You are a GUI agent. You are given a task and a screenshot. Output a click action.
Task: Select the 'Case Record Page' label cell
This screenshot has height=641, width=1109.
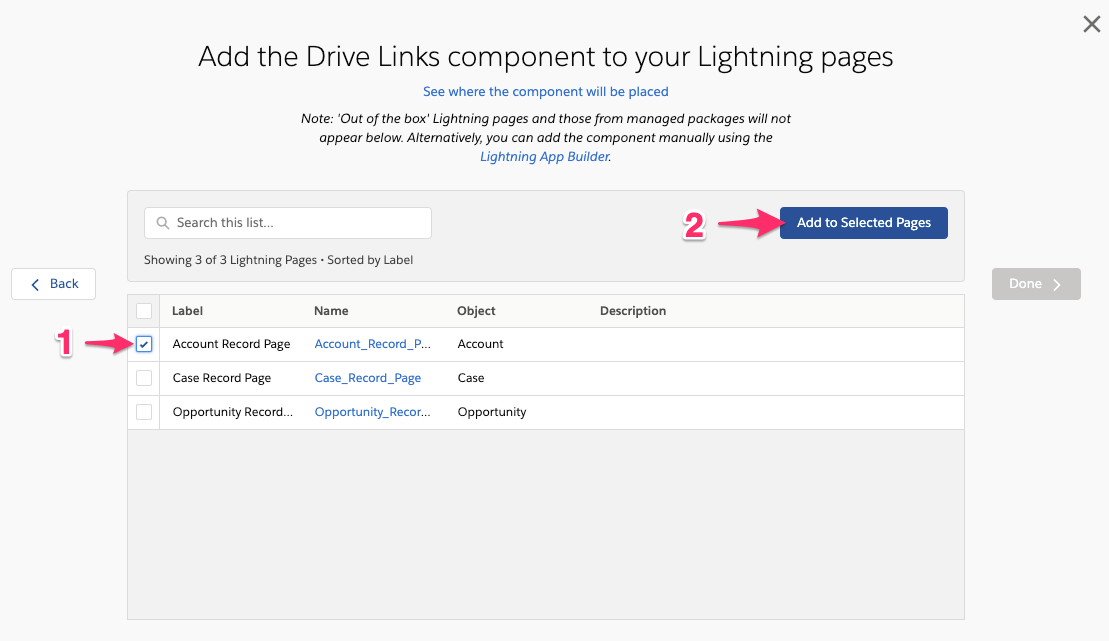[x=221, y=378]
